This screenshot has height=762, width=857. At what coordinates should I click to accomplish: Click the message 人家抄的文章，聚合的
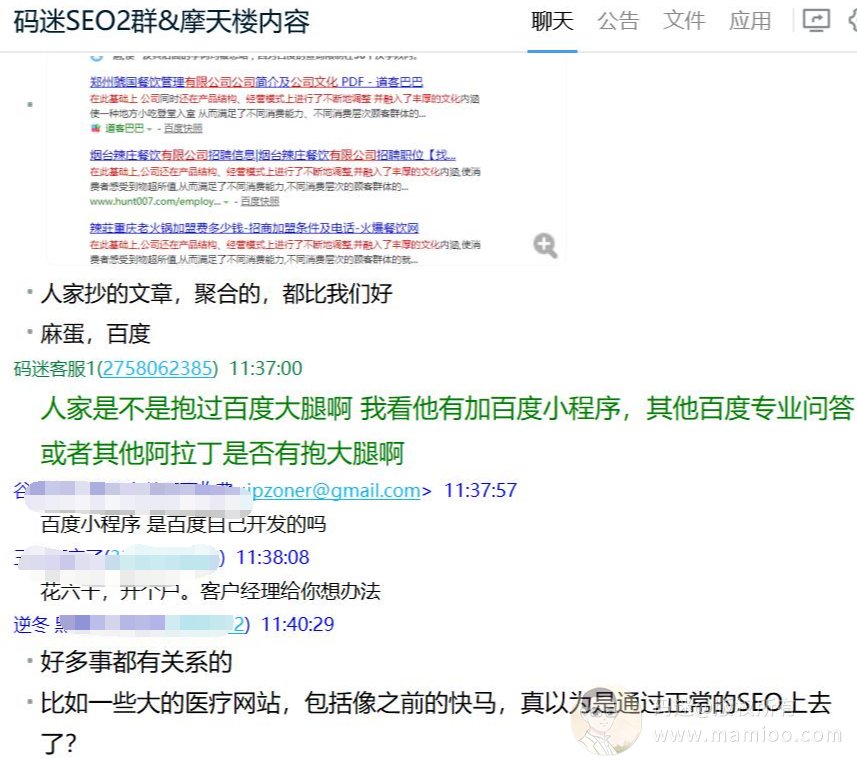216,294
